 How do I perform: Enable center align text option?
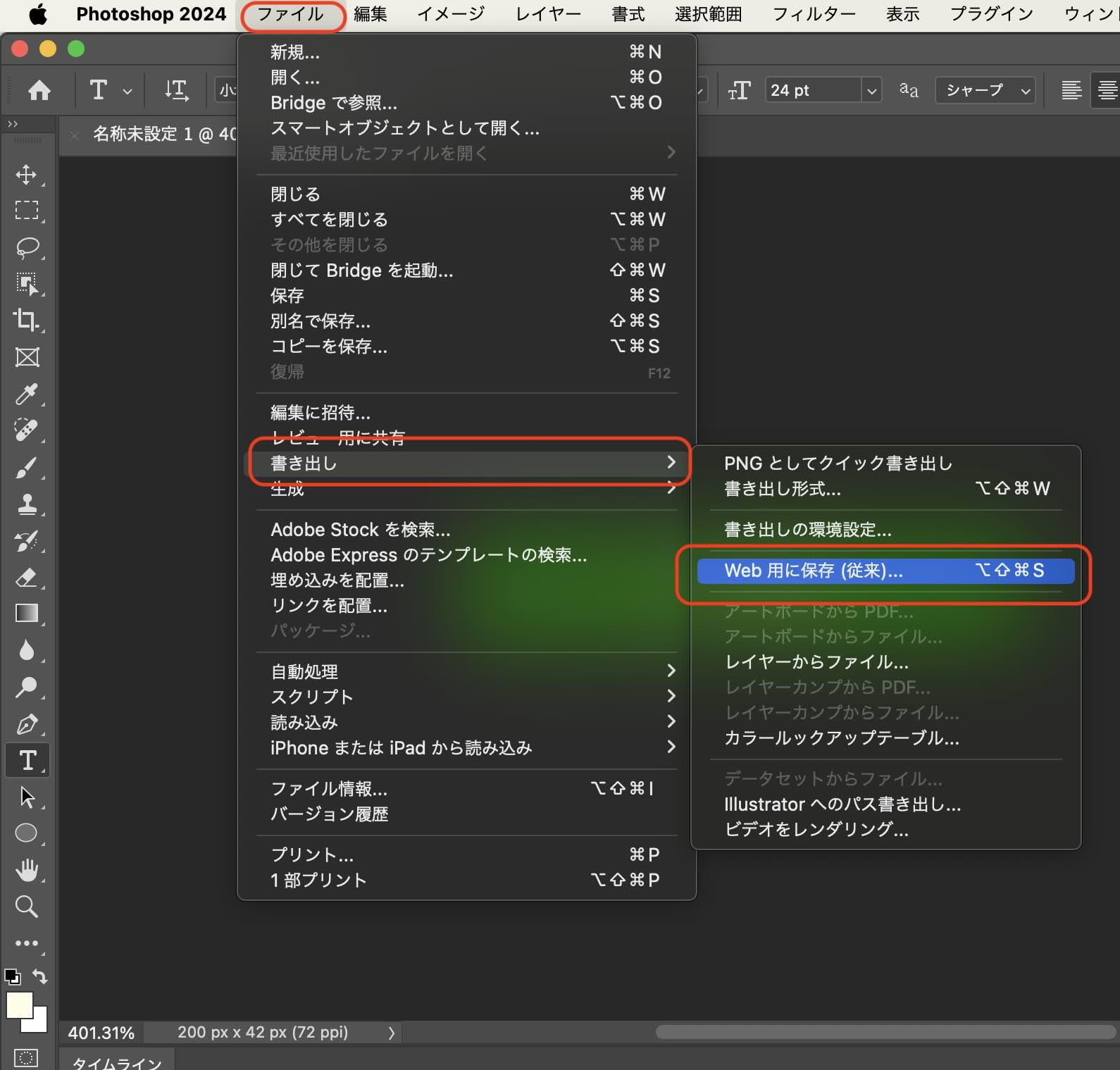[1107, 90]
